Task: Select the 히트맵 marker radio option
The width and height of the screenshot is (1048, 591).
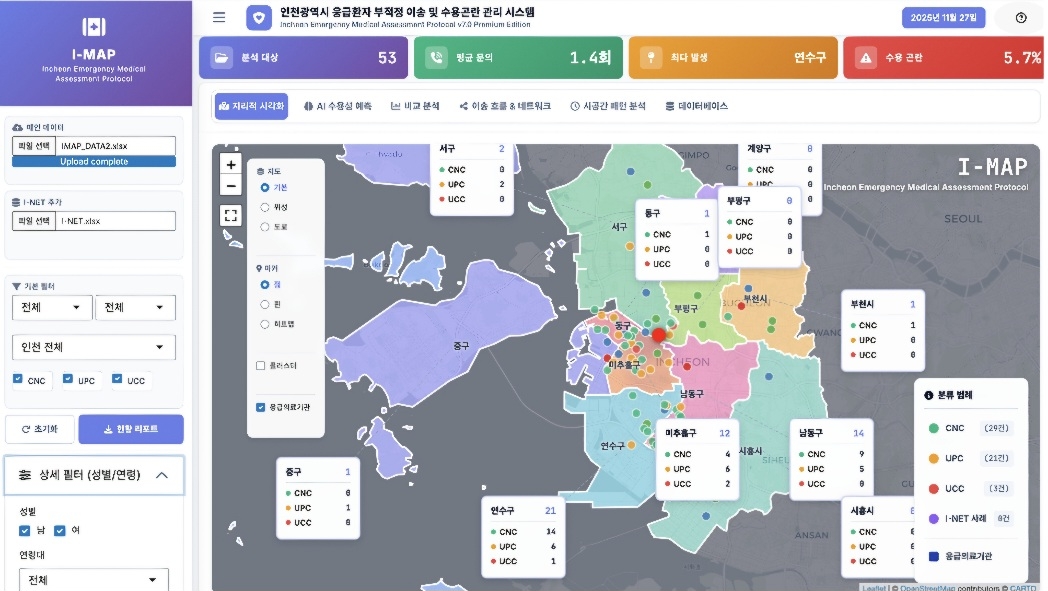Action: [x=265, y=324]
